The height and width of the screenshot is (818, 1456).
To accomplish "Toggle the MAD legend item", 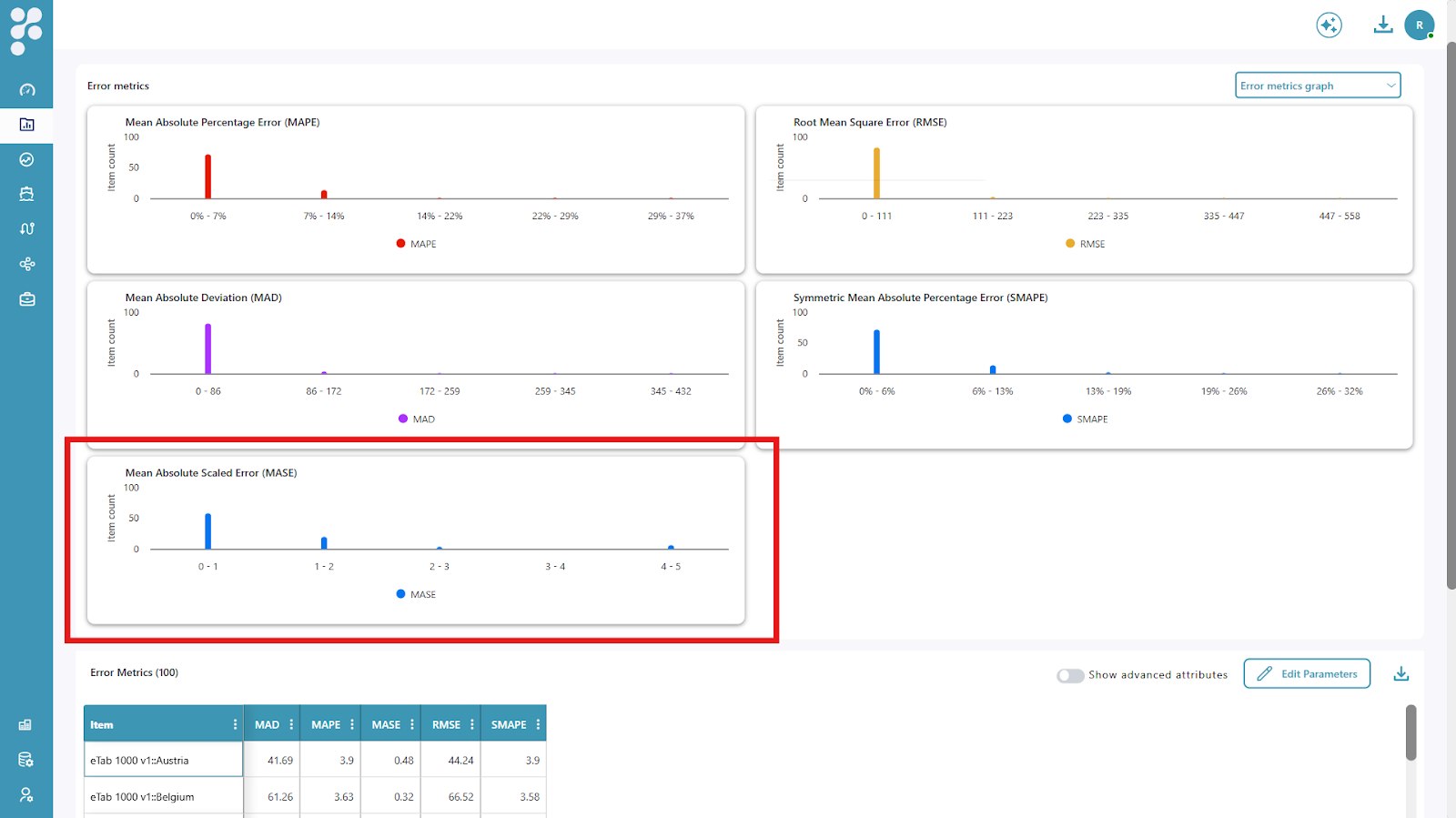I will point(416,419).
